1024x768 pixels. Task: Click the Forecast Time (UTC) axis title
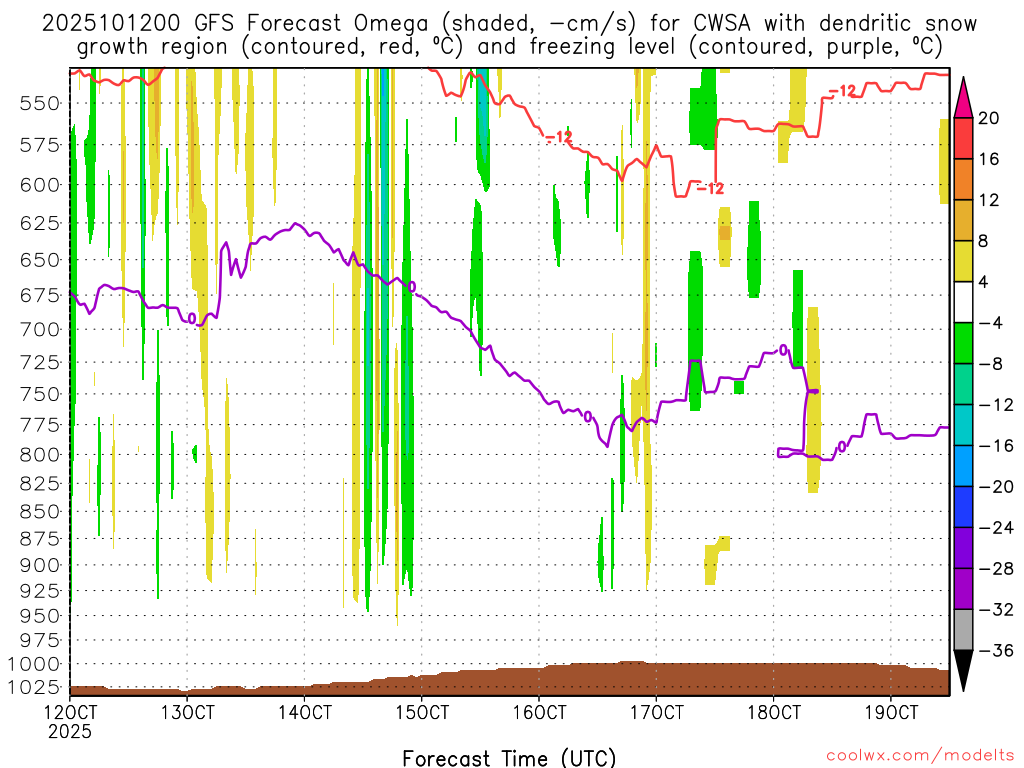(x=509, y=758)
